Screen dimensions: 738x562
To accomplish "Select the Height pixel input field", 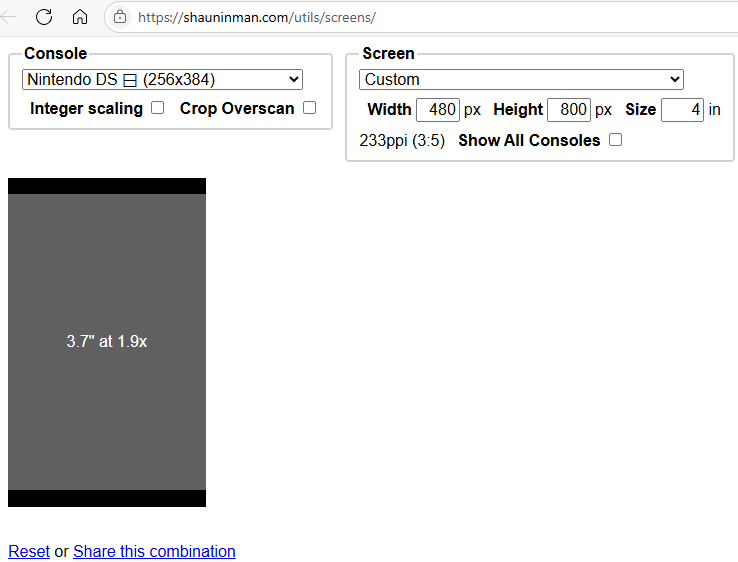I will [568, 109].
